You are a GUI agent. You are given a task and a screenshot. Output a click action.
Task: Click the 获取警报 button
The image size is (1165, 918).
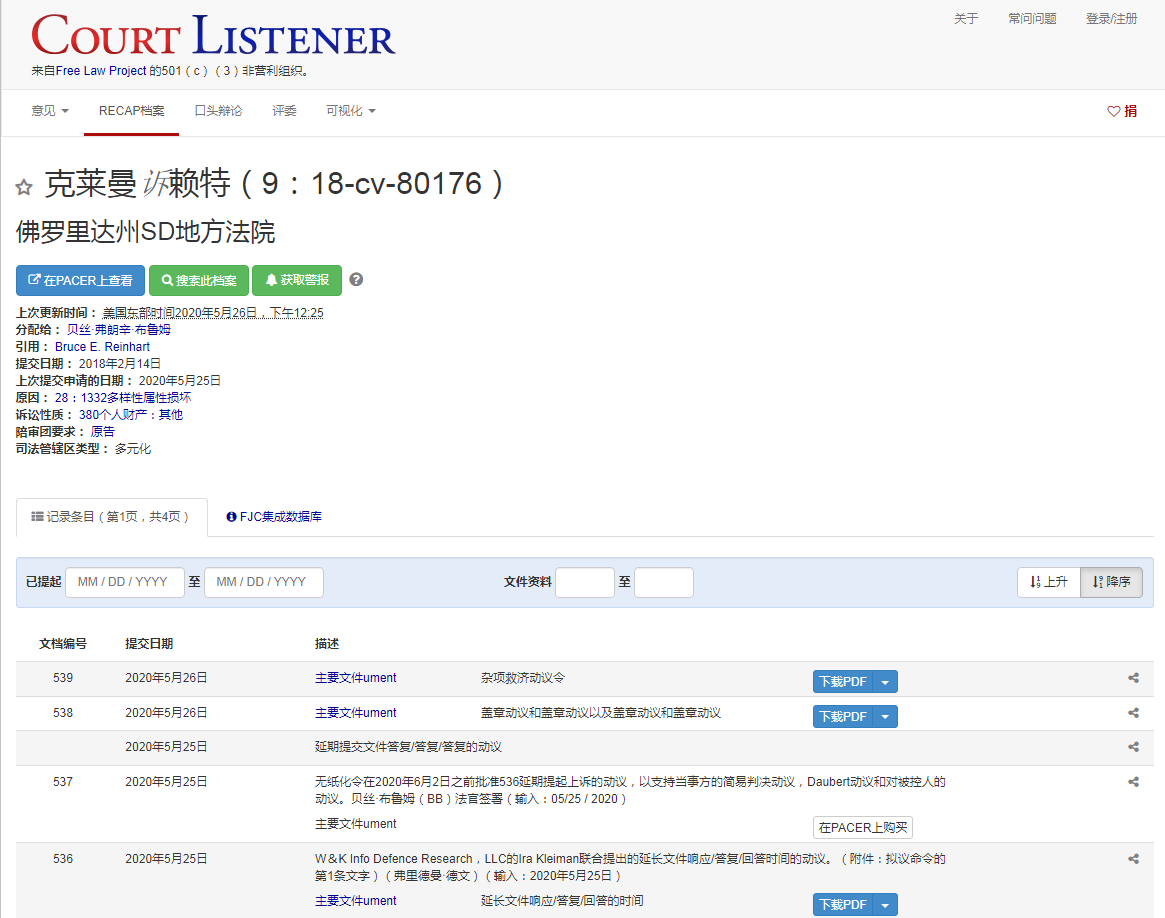[x=297, y=281]
